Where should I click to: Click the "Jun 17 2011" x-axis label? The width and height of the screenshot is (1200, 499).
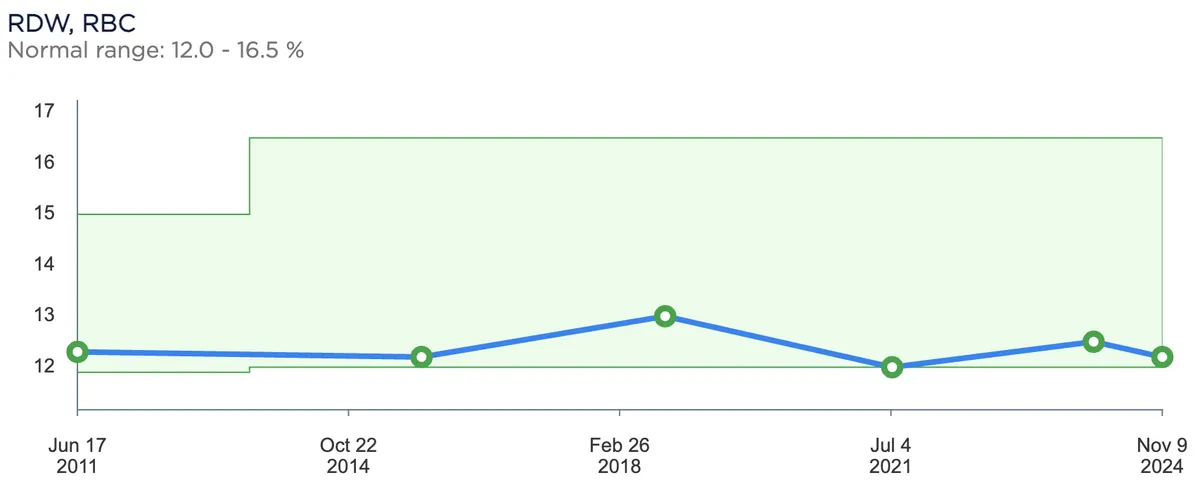pos(77,456)
